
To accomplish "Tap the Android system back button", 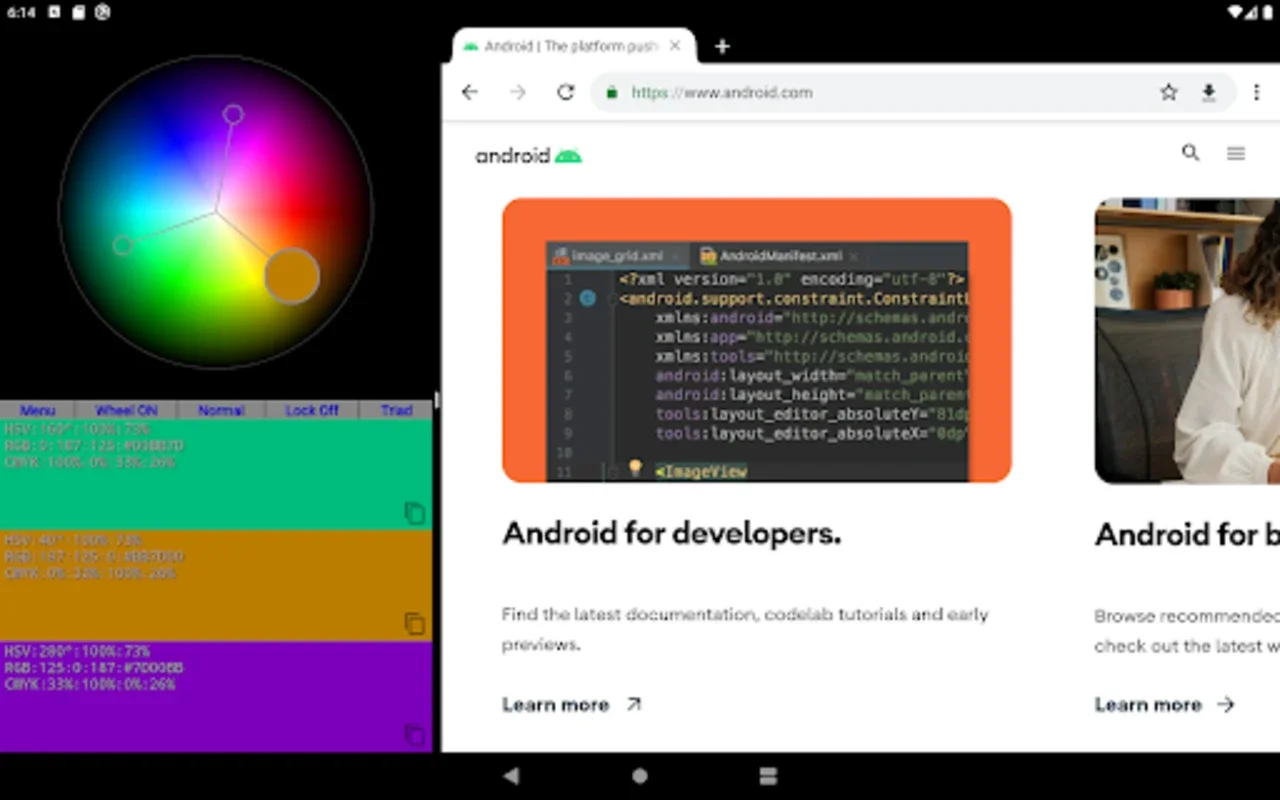I will tap(511, 776).
